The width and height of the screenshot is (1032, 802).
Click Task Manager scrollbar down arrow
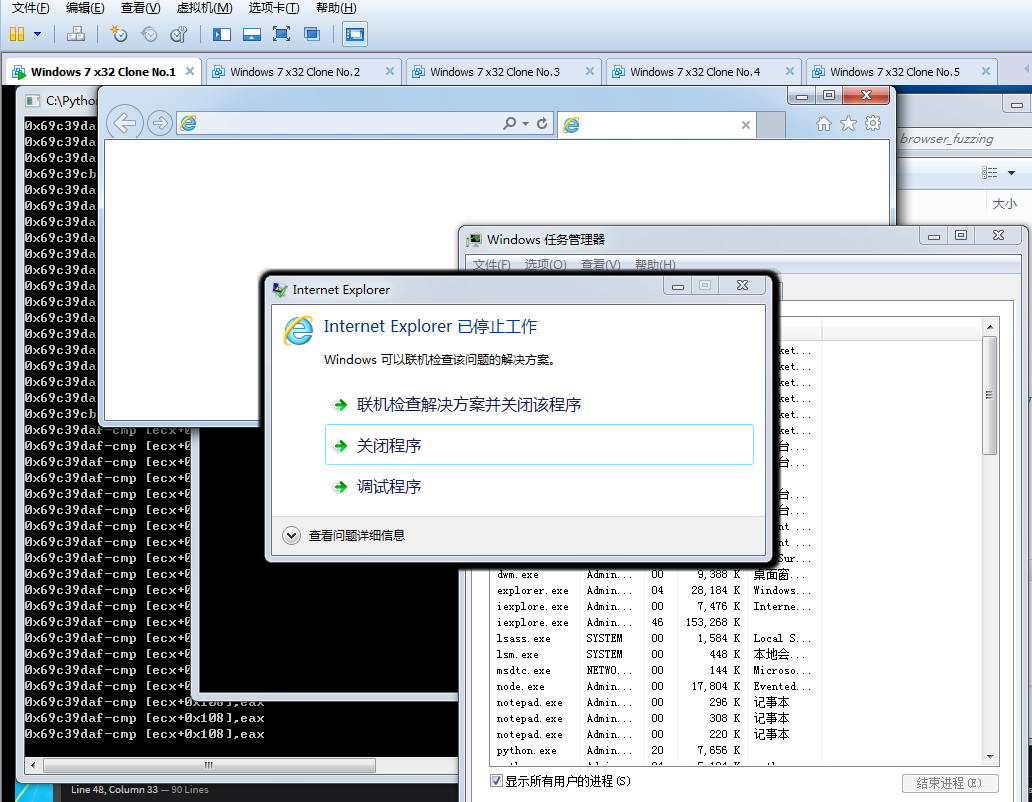pos(990,757)
